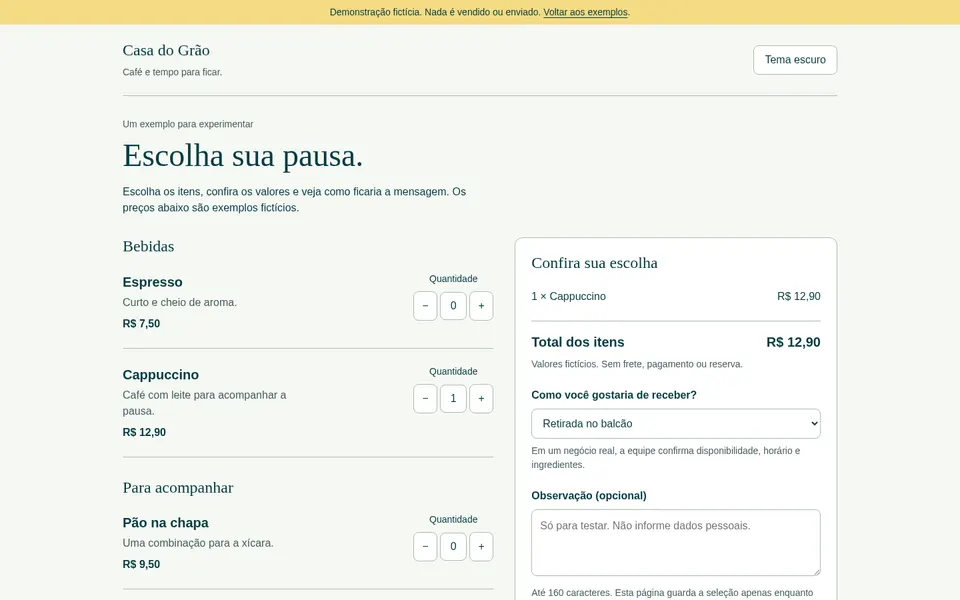The width and height of the screenshot is (960, 600).
Task: Click the Total dos itens label
Action: (578, 342)
